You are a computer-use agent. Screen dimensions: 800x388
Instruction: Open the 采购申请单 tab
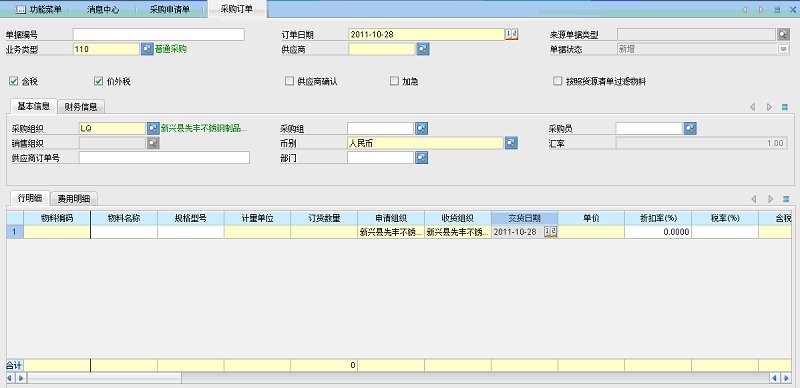[170, 9]
